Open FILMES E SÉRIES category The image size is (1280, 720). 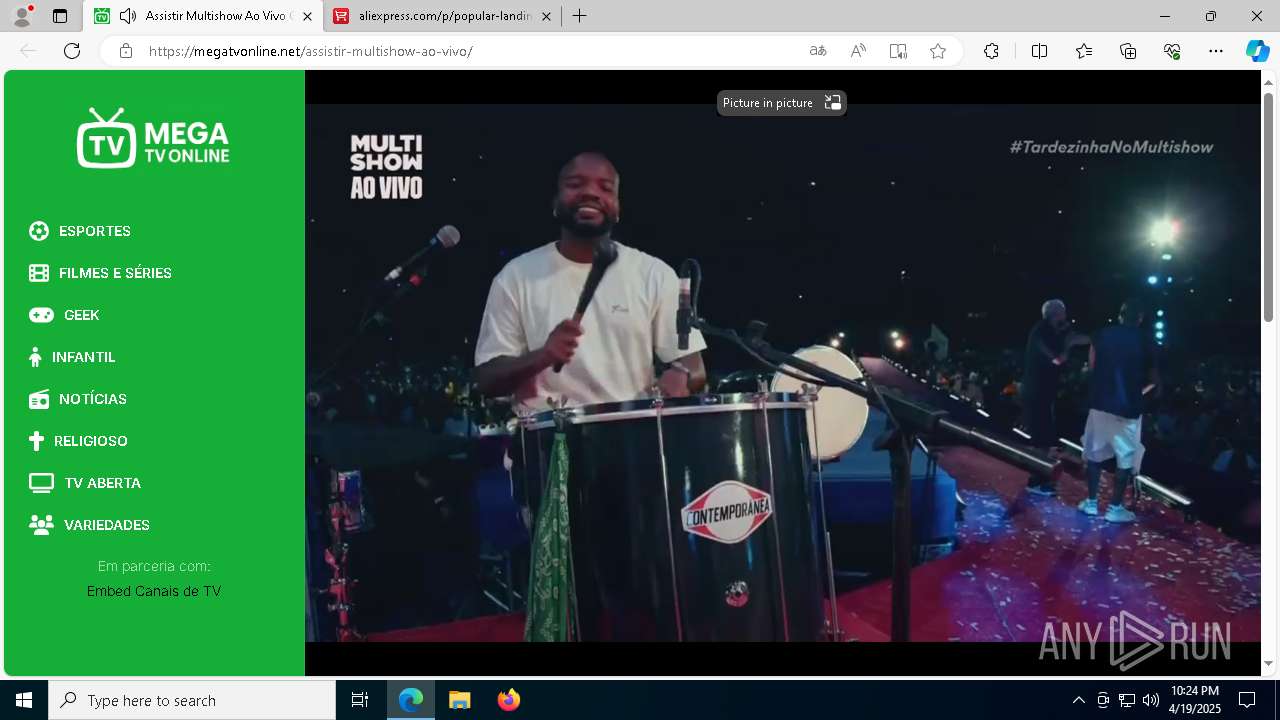[x=115, y=273]
